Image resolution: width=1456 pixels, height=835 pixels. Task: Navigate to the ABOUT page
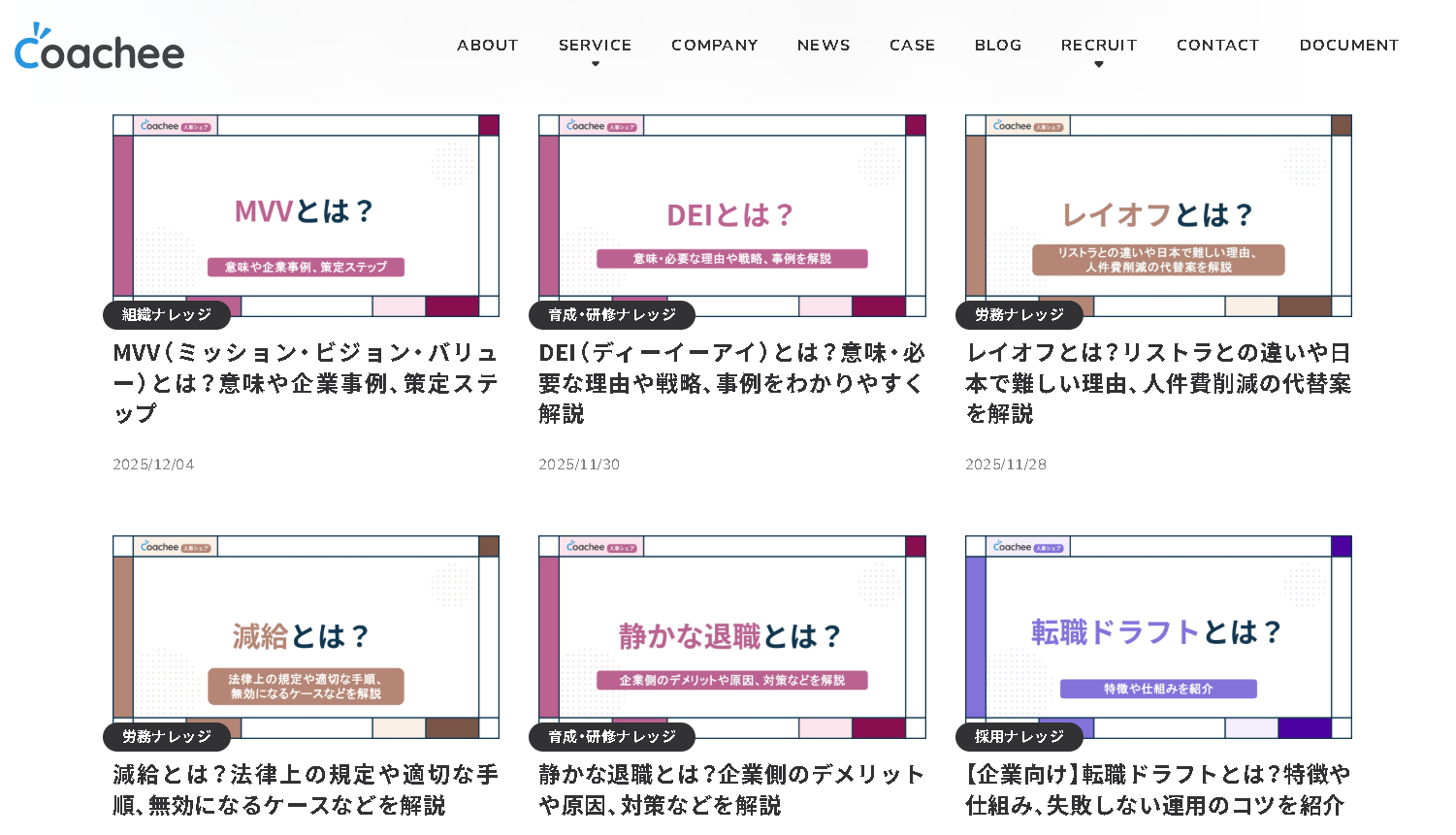488,45
